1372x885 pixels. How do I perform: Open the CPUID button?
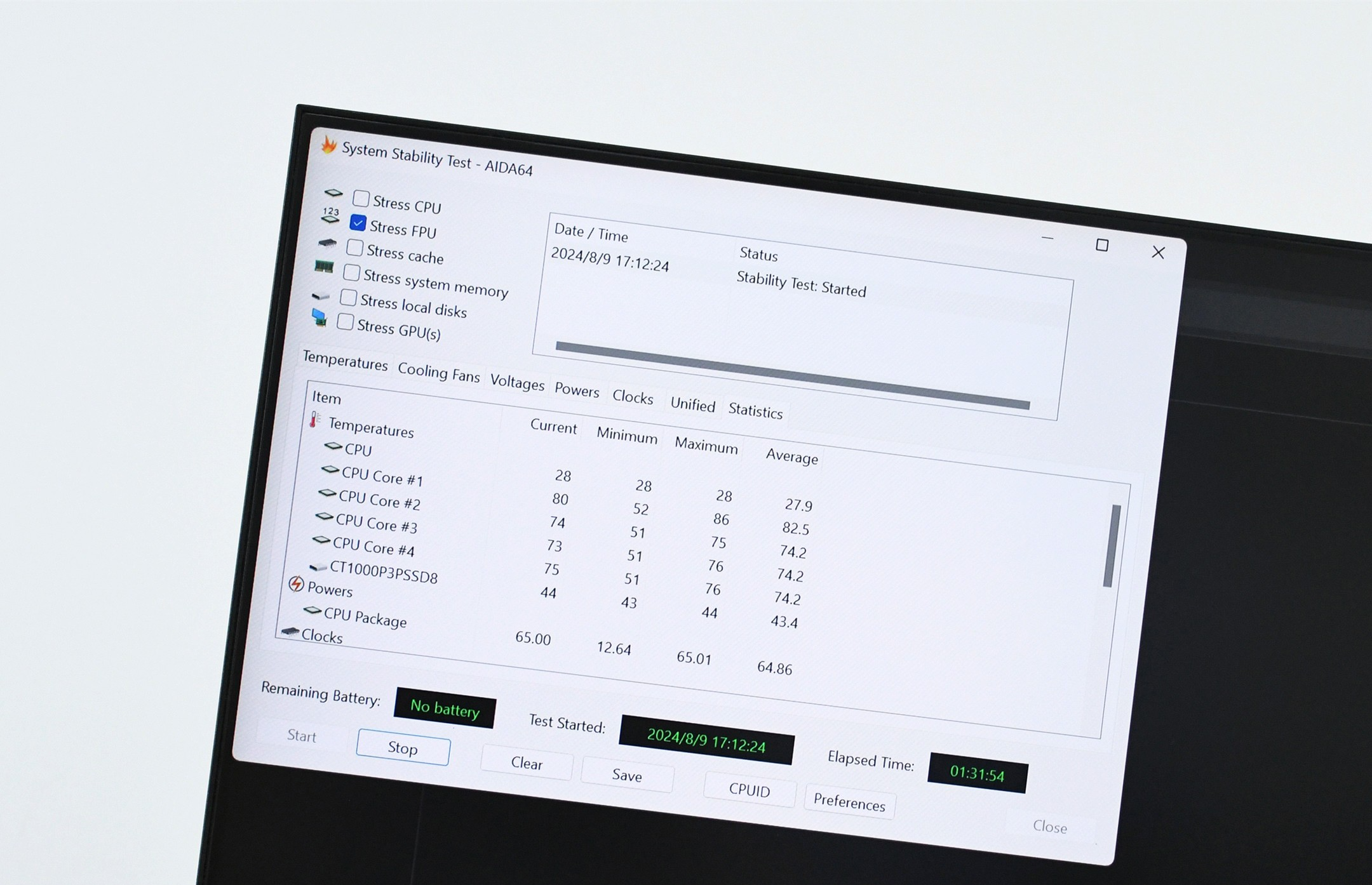tap(750, 790)
